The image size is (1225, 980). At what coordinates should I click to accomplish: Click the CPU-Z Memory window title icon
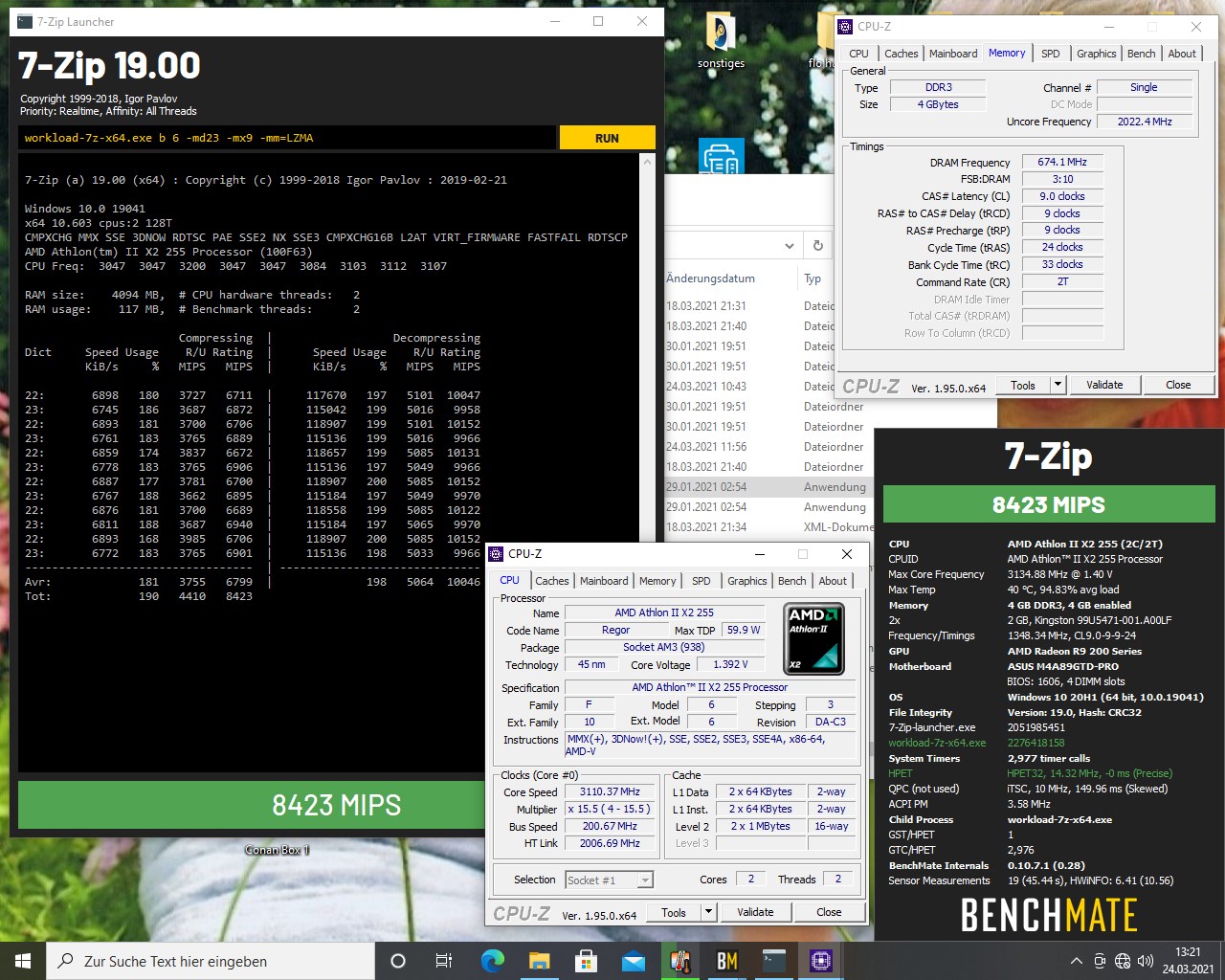[x=845, y=27]
